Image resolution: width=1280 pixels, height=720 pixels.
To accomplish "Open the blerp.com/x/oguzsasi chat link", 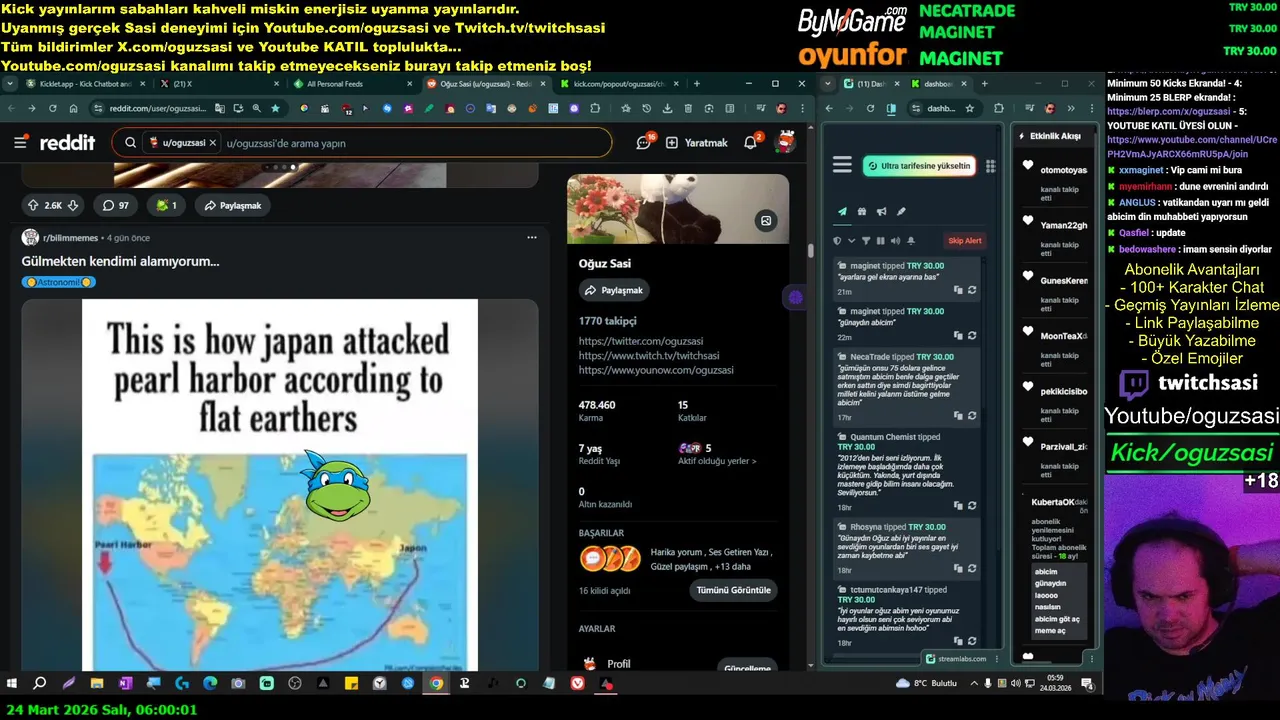I will 1169,111.
